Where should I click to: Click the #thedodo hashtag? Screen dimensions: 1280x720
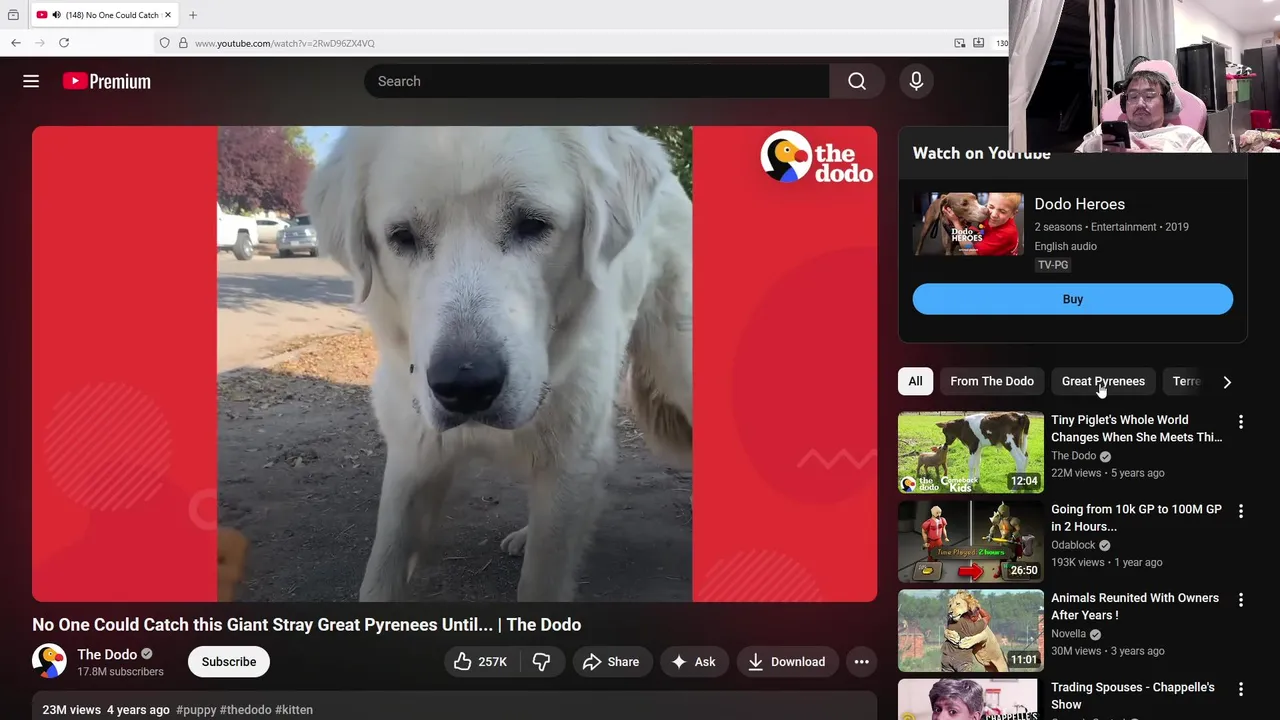click(246, 710)
